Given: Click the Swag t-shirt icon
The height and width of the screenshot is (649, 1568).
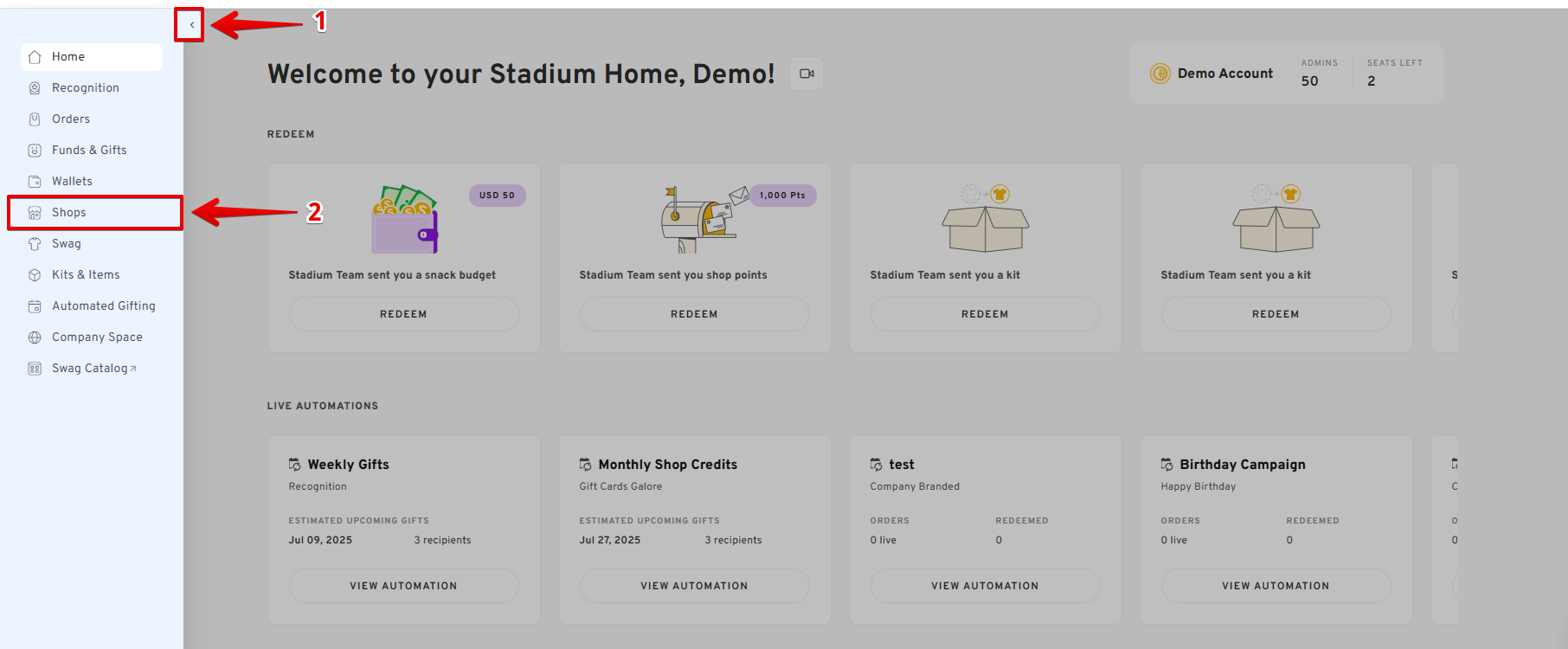Looking at the screenshot, I should tap(35, 244).
